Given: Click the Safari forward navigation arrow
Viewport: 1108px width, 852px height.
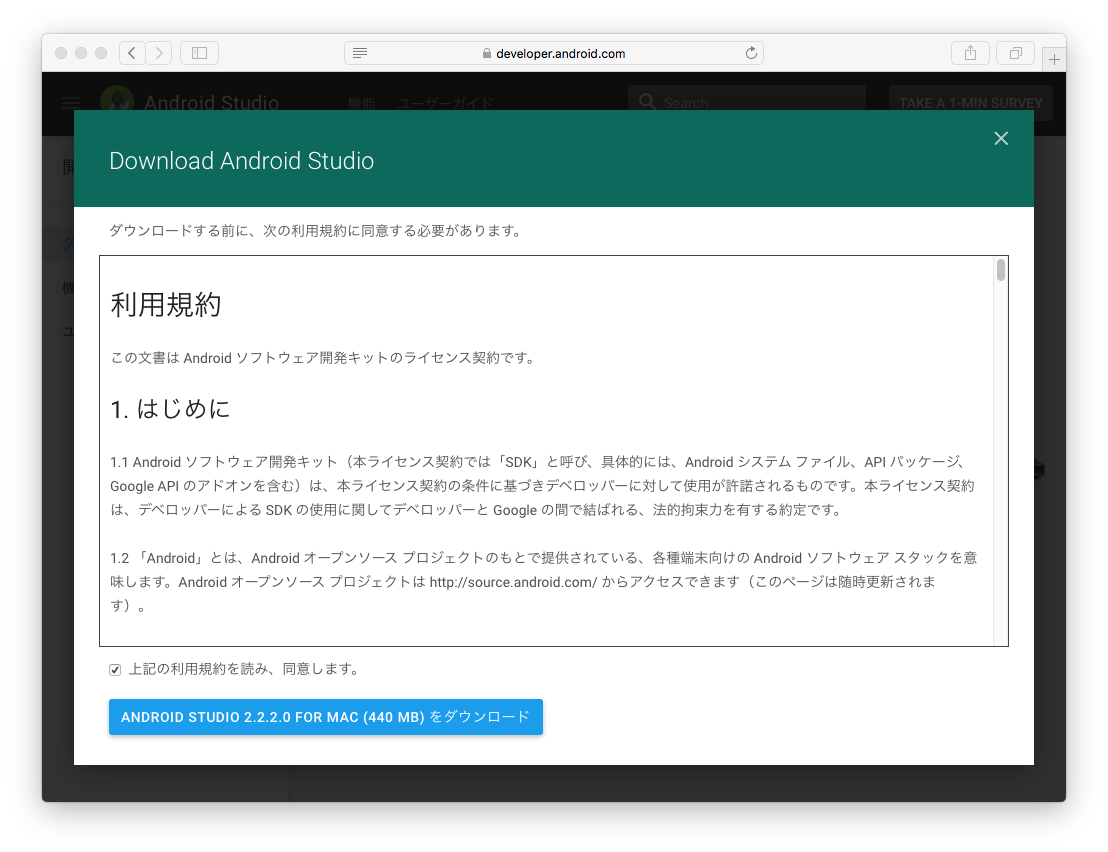Looking at the screenshot, I should (x=159, y=53).
